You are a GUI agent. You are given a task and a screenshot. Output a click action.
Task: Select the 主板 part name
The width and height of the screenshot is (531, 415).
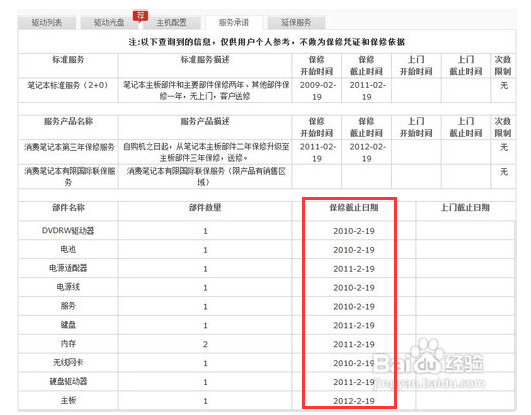68,401
